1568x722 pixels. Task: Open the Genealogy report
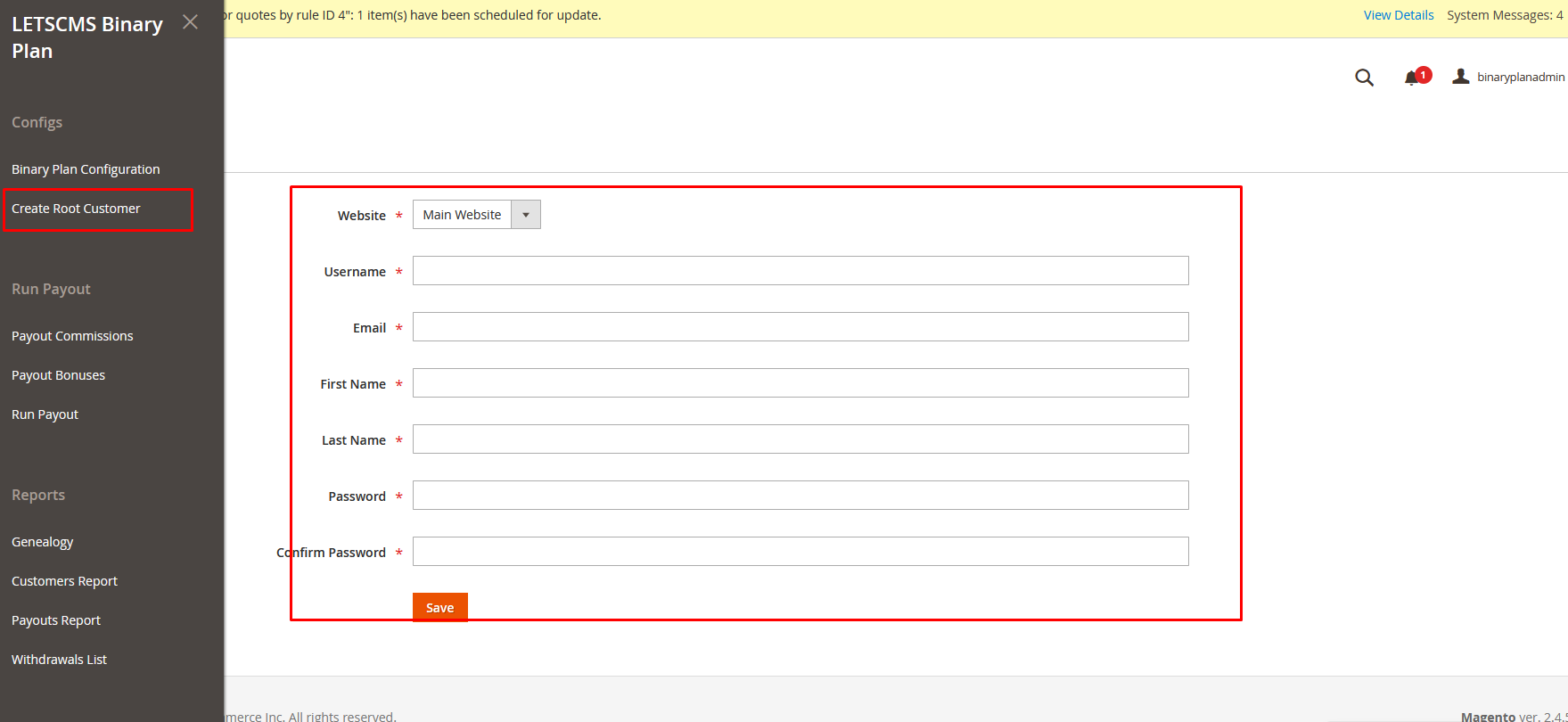coord(42,542)
